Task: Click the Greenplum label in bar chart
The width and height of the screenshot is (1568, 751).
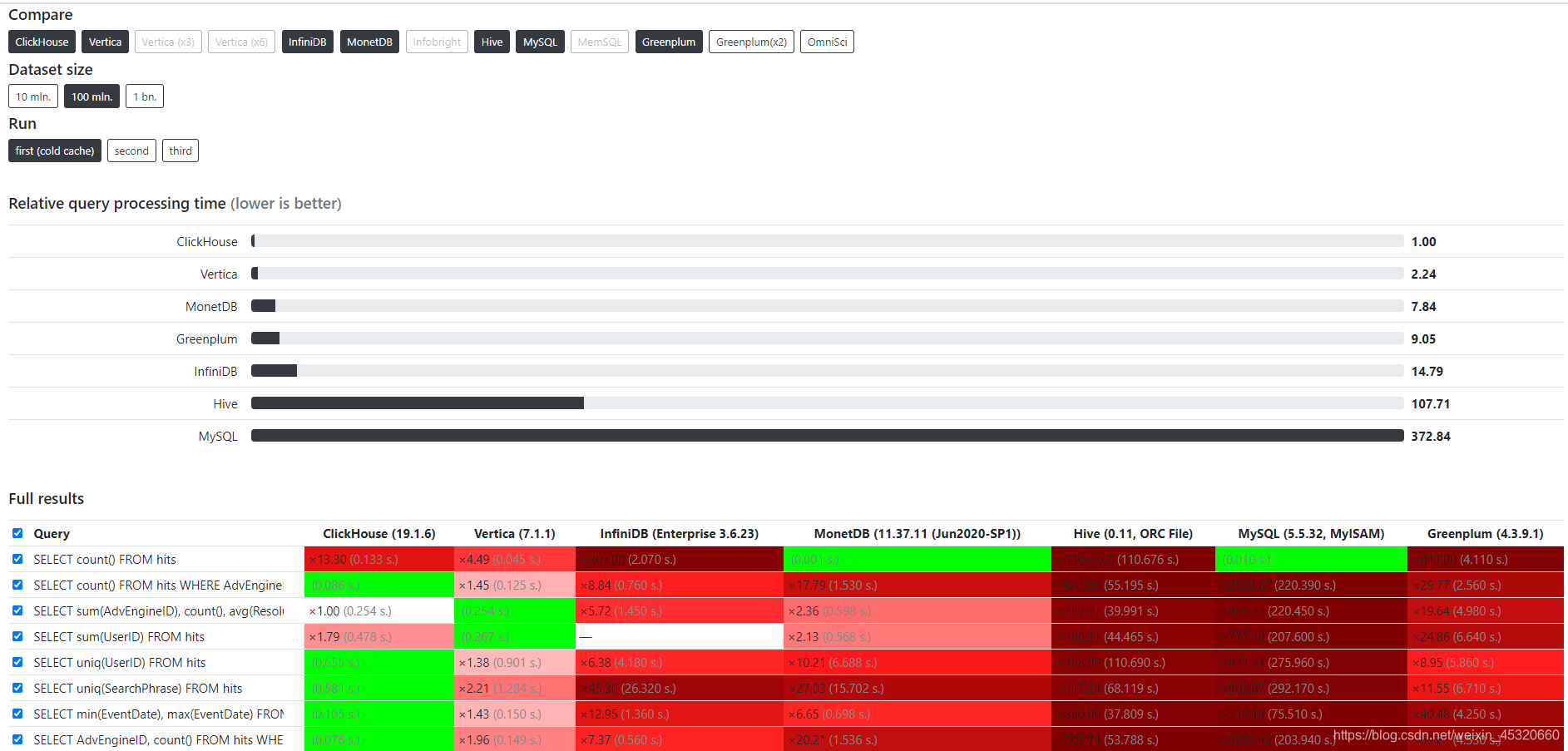Action: click(206, 339)
